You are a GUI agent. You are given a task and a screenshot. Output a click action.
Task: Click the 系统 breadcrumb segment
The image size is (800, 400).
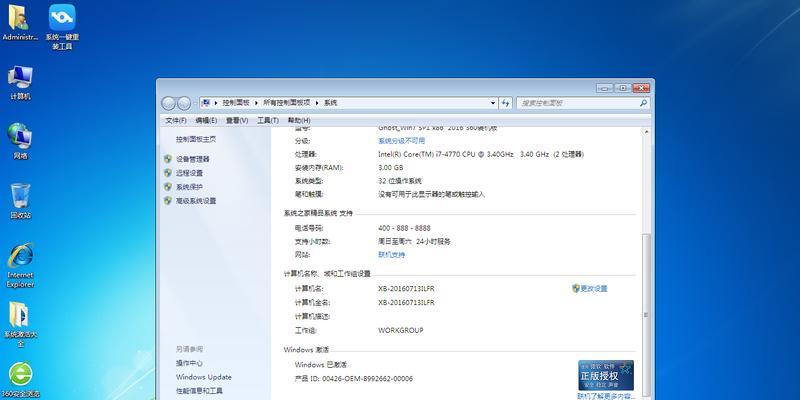(330, 103)
